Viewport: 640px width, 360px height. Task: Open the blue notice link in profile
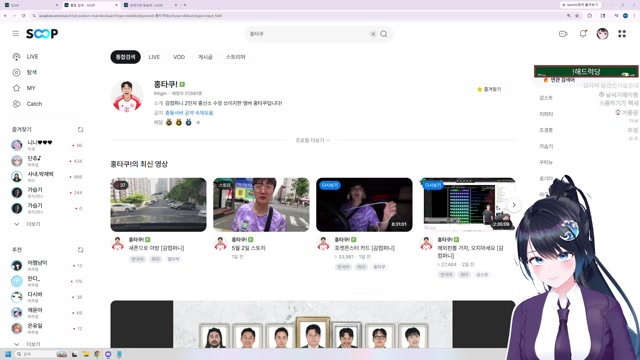click(189, 113)
